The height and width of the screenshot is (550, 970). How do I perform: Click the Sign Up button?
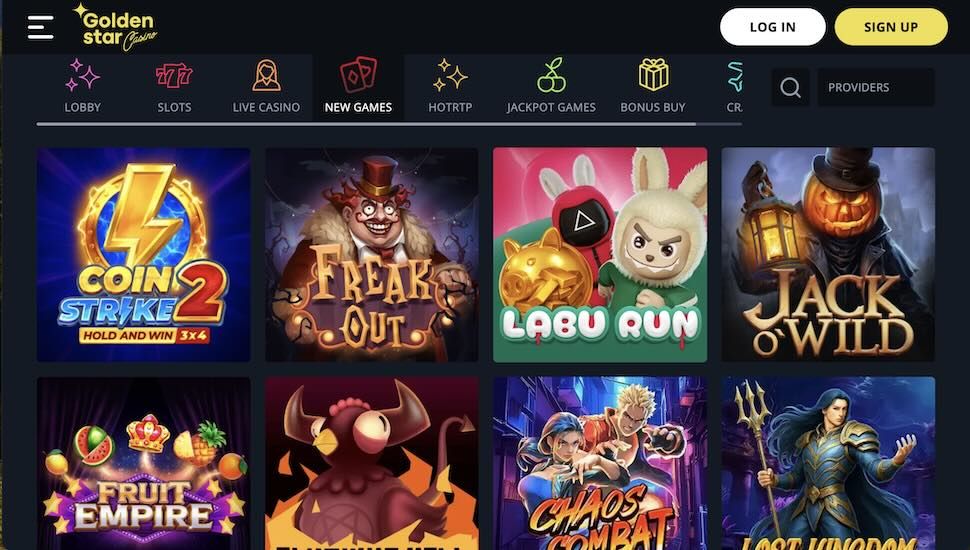coord(891,27)
